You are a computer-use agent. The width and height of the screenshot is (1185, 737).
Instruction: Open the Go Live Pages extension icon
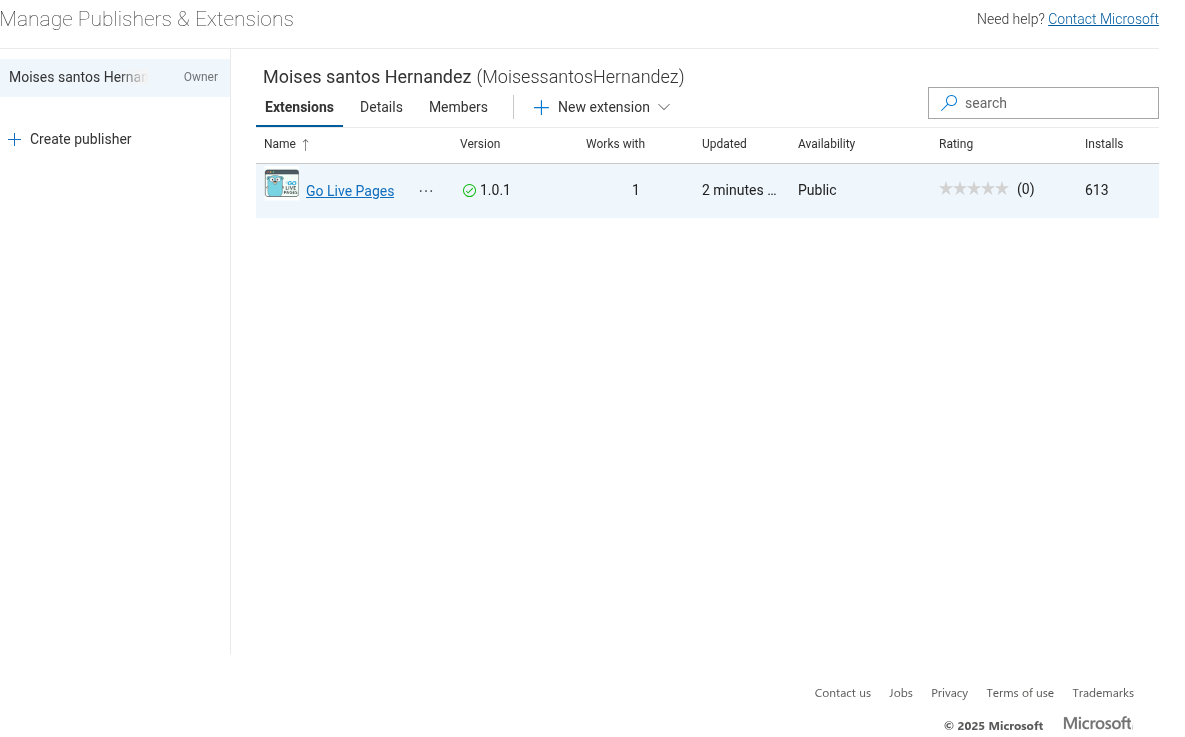coord(282,184)
